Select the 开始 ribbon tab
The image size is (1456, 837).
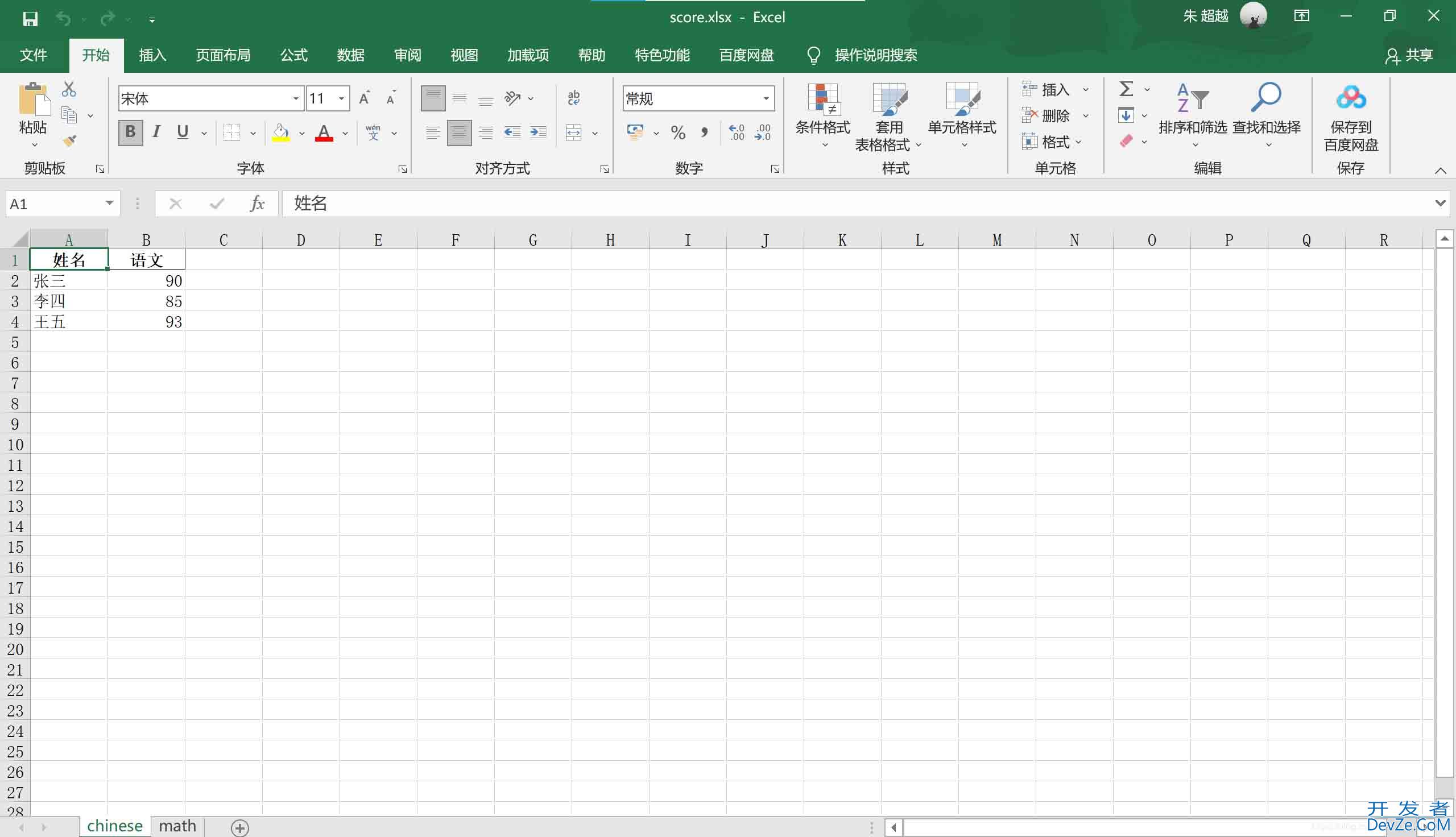96,55
